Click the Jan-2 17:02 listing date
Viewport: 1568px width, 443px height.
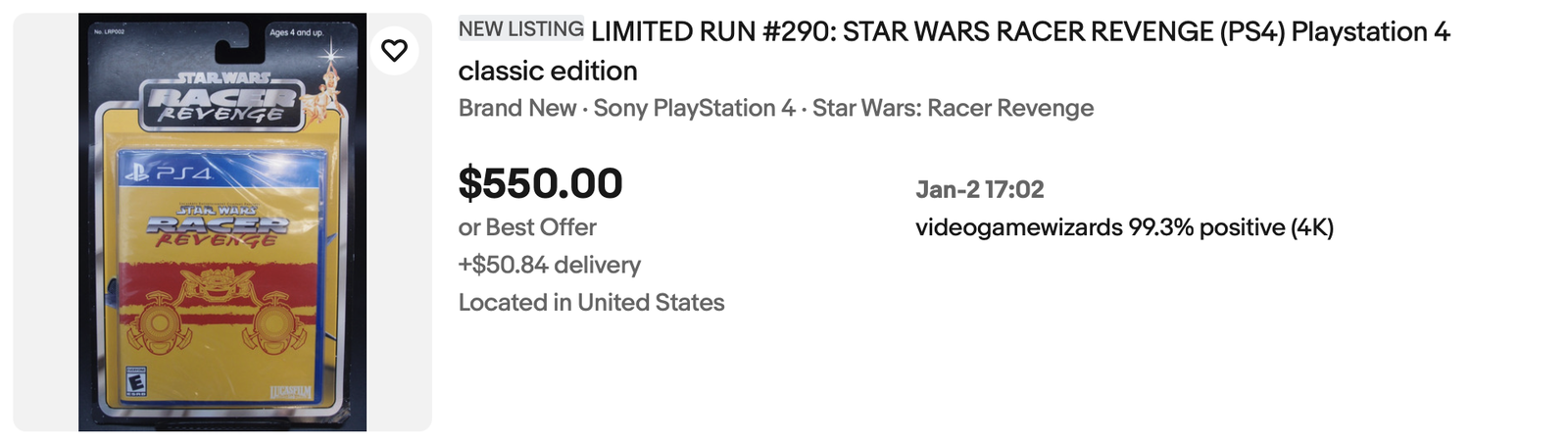(979, 189)
